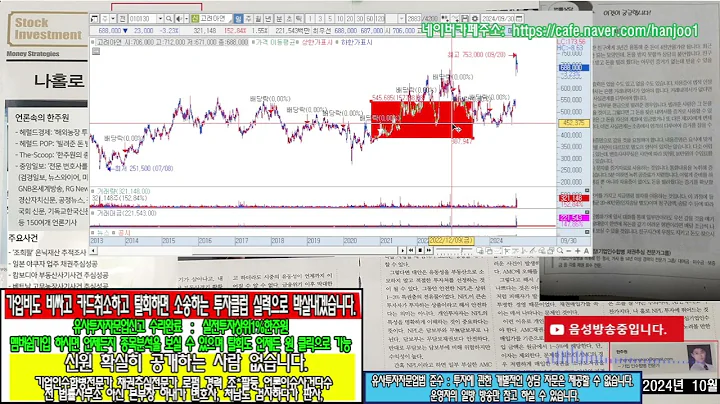
Task: Open the dropdown next to the 주 box
Action: 113,18
